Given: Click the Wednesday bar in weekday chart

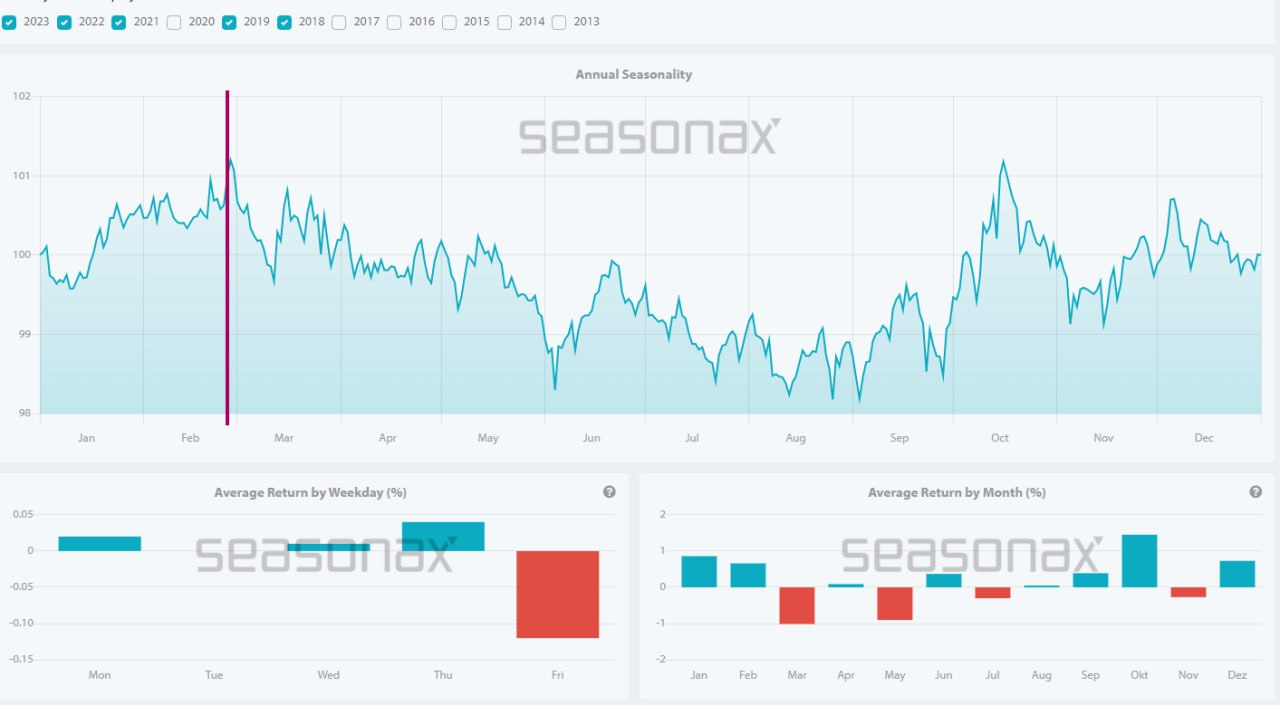Looking at the screenshot, I should 328,547.
